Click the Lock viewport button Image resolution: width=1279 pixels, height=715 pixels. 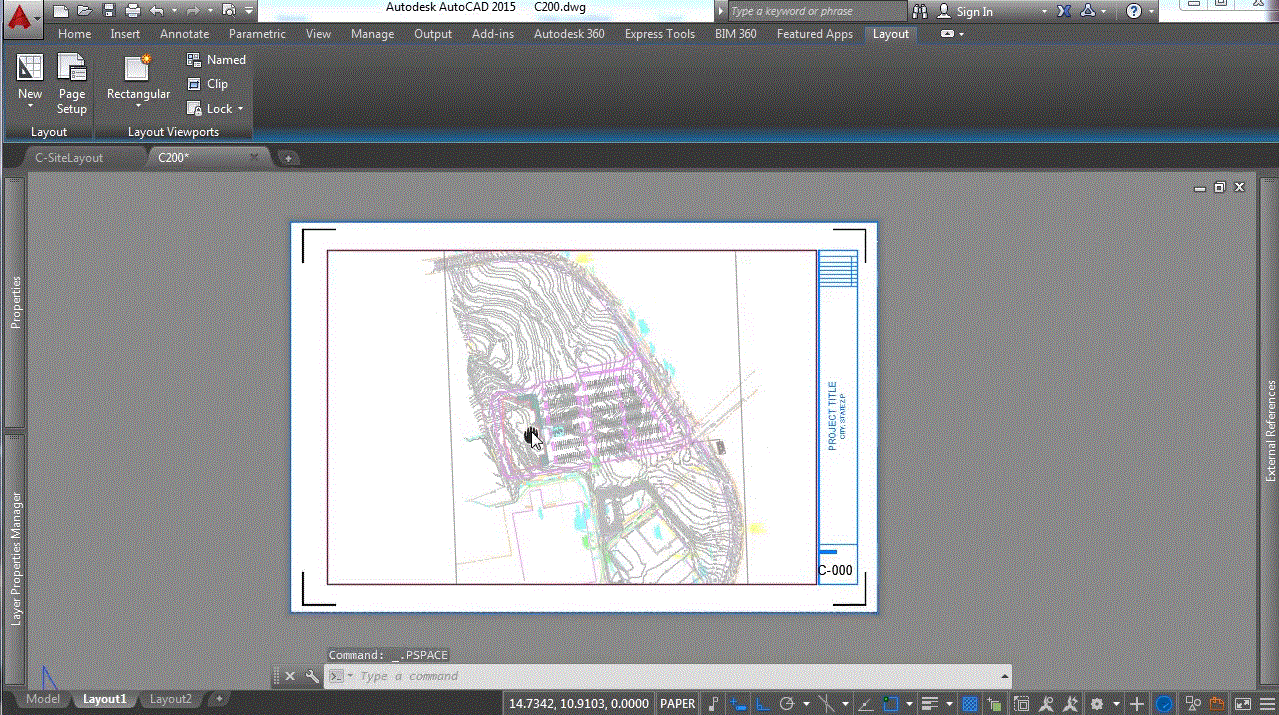tap(209, 108)
